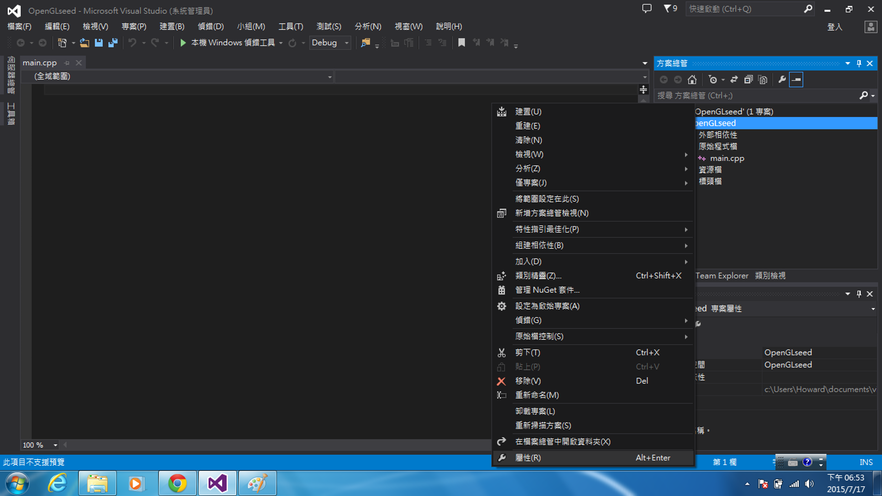Viewport: 882px width, 496px height.
Task: Select main.cpp in Solution Explorer
Action: (727, 159)
